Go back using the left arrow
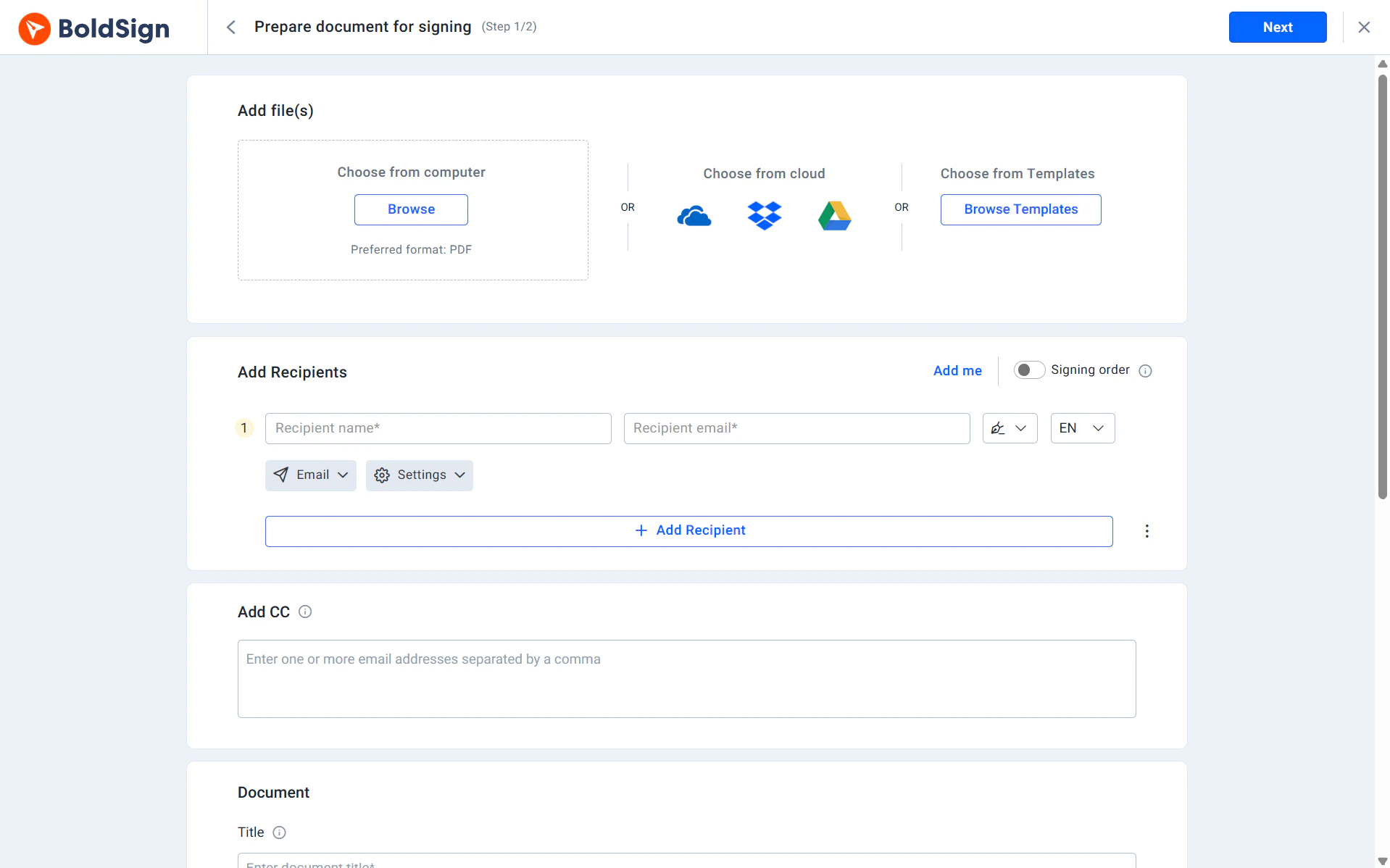This screenshot has height=868, width=1390. (231, 28)
